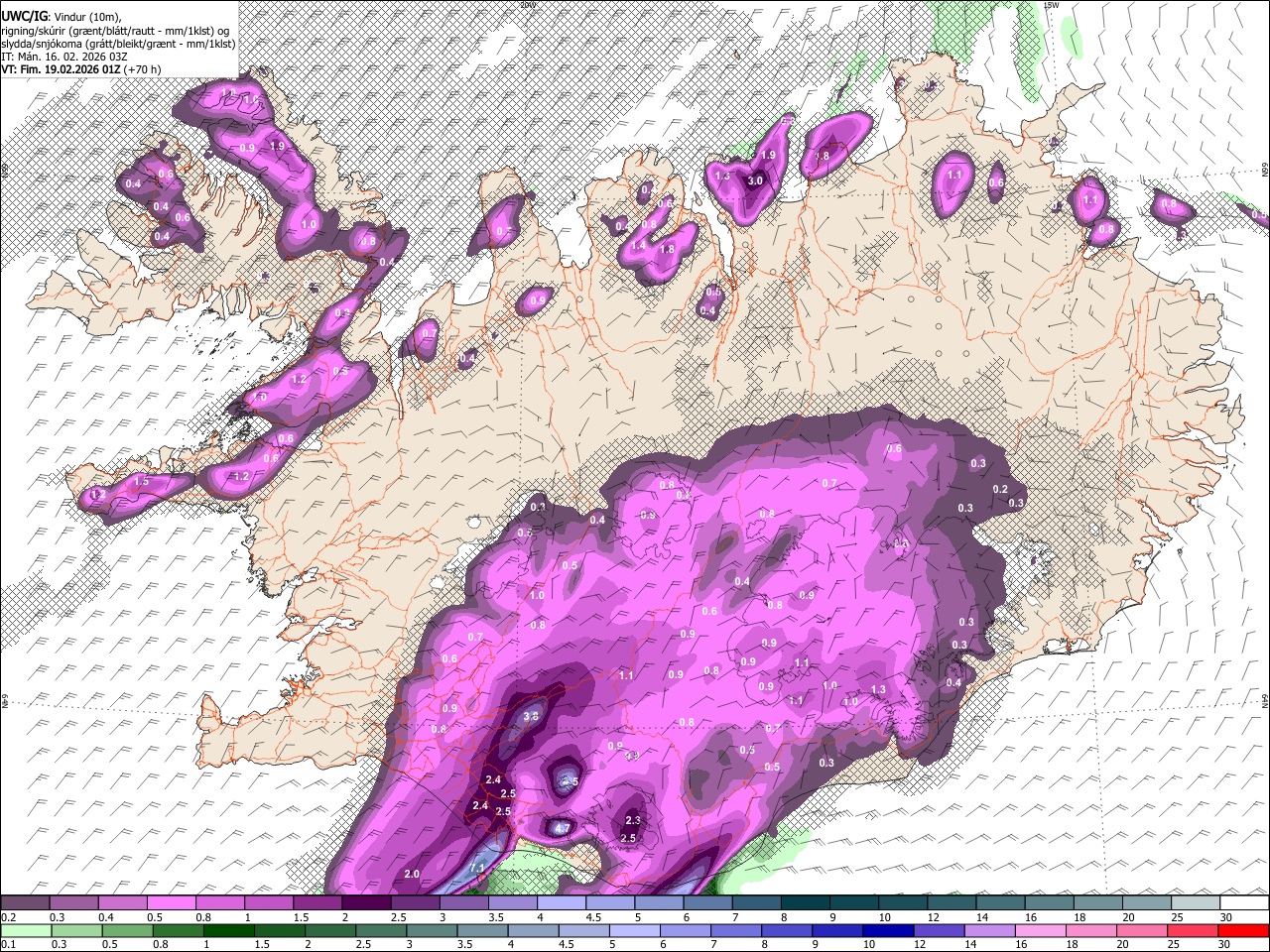
Task: Select the palest green swatch between 0.1 and 0.3, bottom legend row
Action: pos(25,930)
